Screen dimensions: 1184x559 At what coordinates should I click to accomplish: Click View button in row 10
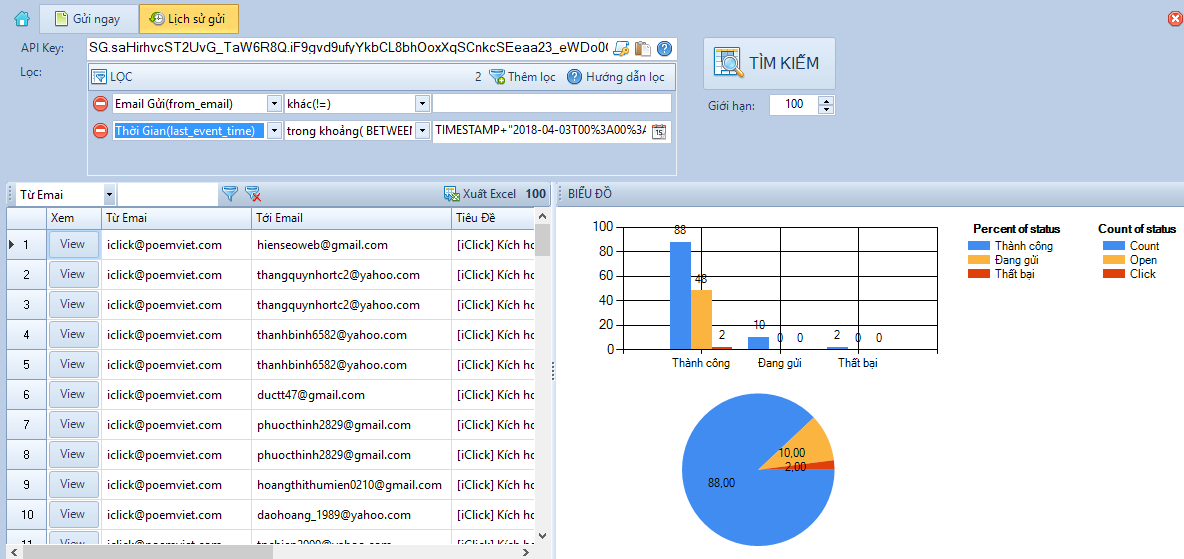click(73, 514)
